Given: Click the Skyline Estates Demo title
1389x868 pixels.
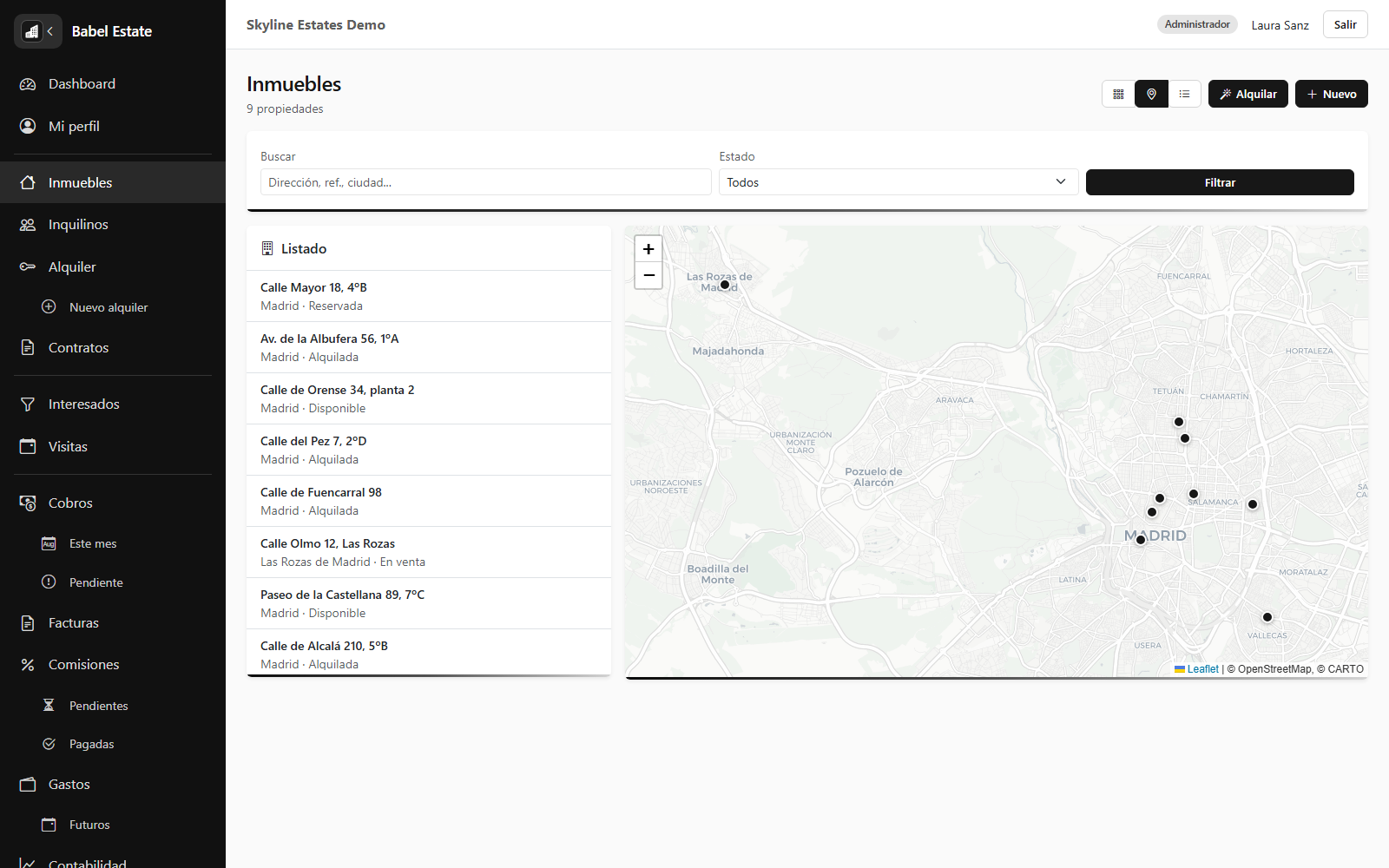Looking at the screenshot, I should pos(316,25).
